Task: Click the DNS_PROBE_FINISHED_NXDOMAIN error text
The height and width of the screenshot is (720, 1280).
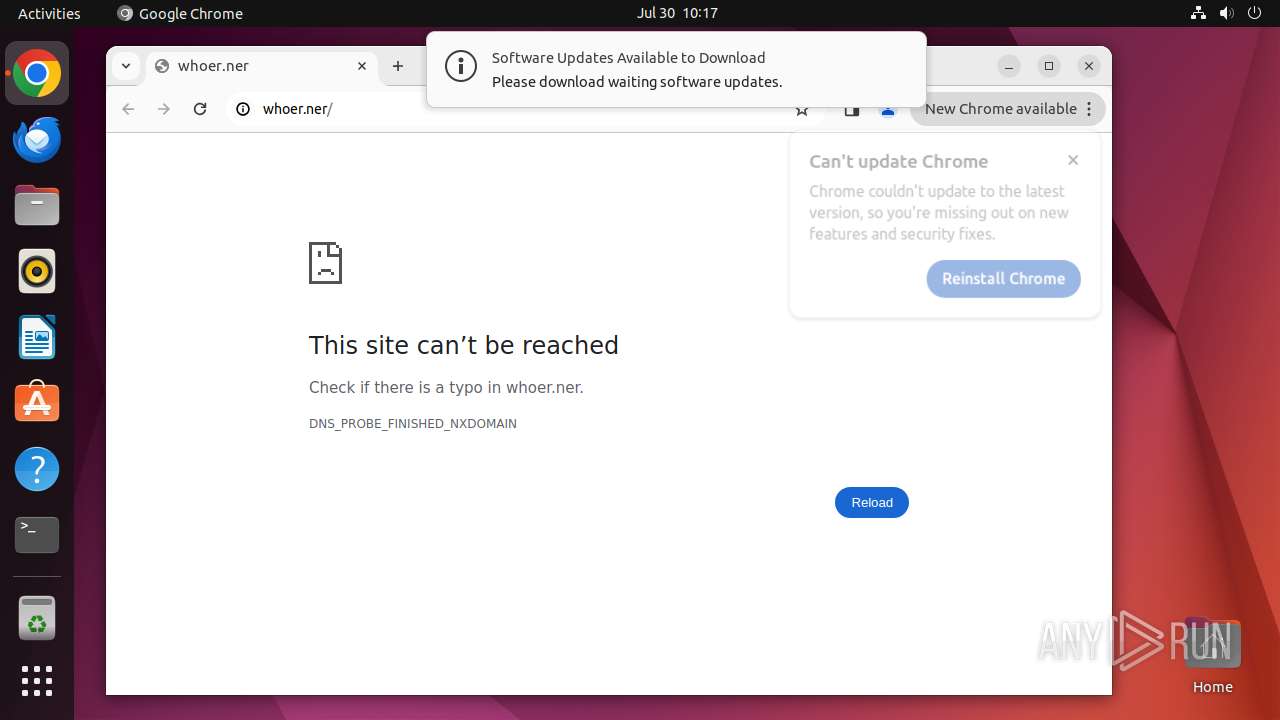Action: click(413, 424)
